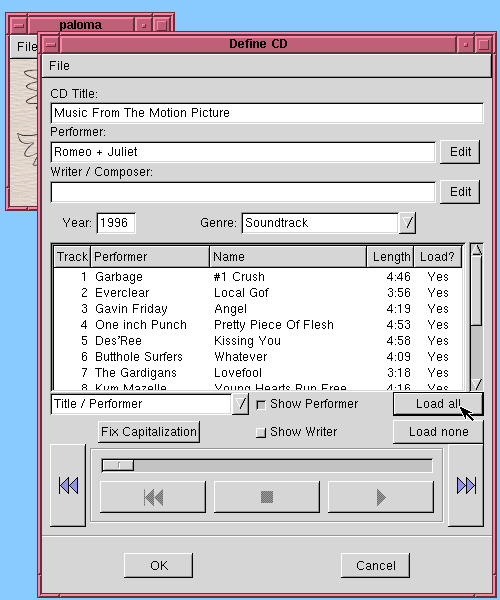Image resolution: width=500 pixels, height=600 pixels.
Task: Click the Cancel button
Action: pyautogui.click(x=375, y=565)
